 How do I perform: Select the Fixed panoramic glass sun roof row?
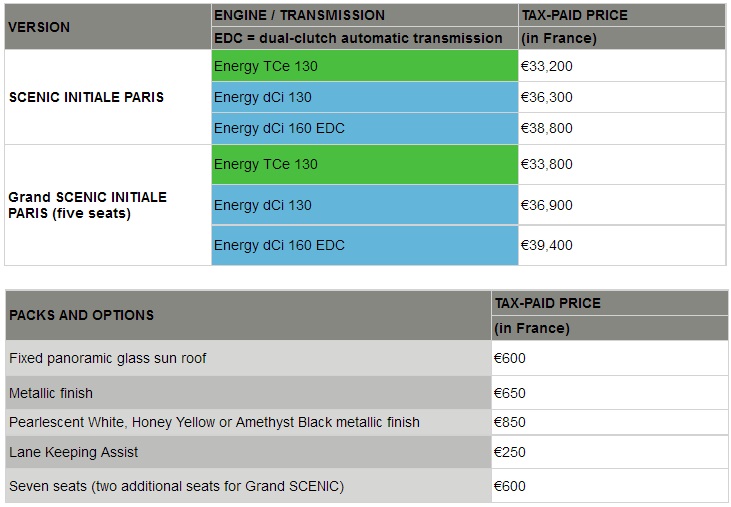coord(108,358)
